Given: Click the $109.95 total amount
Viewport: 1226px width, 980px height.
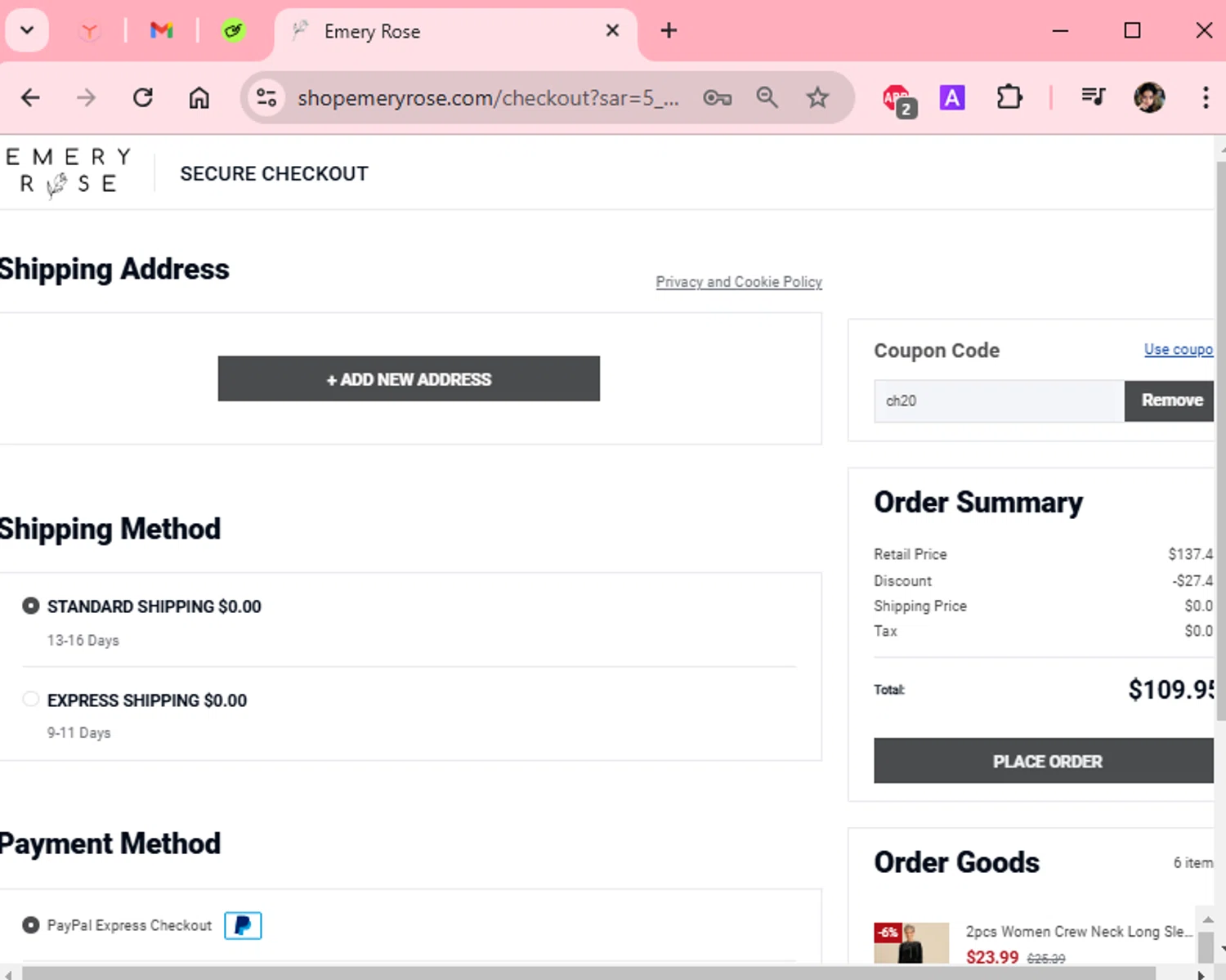Looking at the screenshot, I should (x=1171, y=690).
